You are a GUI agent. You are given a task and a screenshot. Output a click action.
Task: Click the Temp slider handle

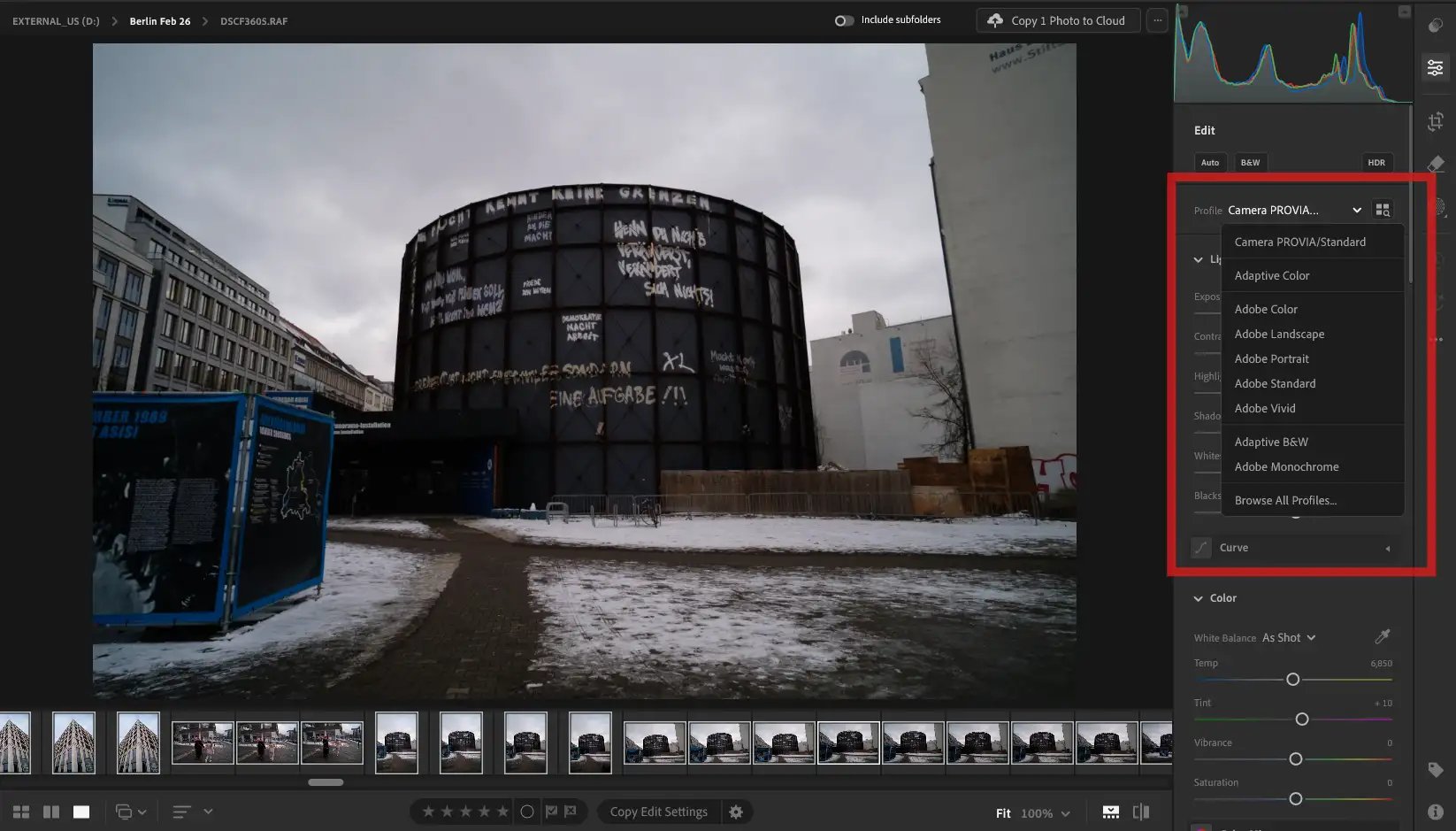(x=1292, y=680)
